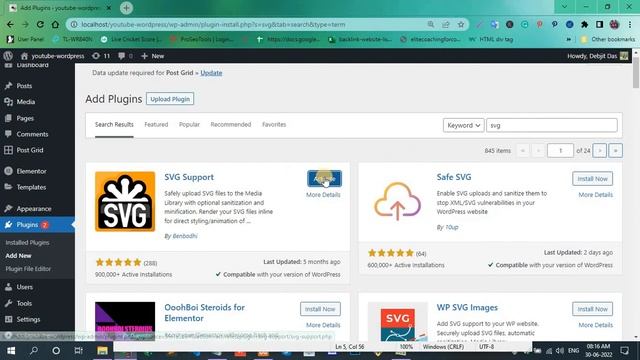640x360 pixels.
Task: Click OoohBoi Steroids for Elementor title
Action: [x=204, y=313]
